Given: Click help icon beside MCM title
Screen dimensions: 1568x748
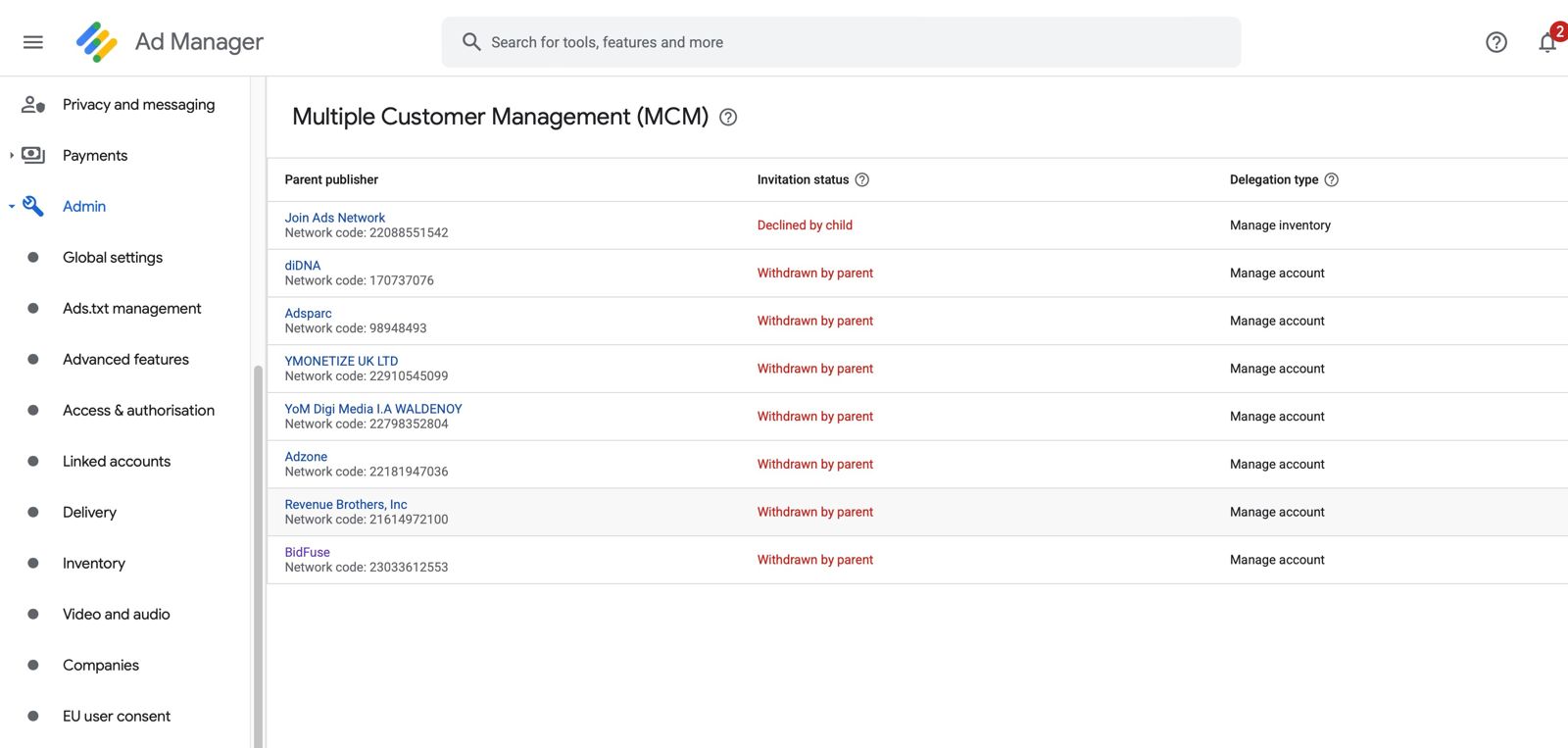Looking at the screenshot, I should [728, 118].
